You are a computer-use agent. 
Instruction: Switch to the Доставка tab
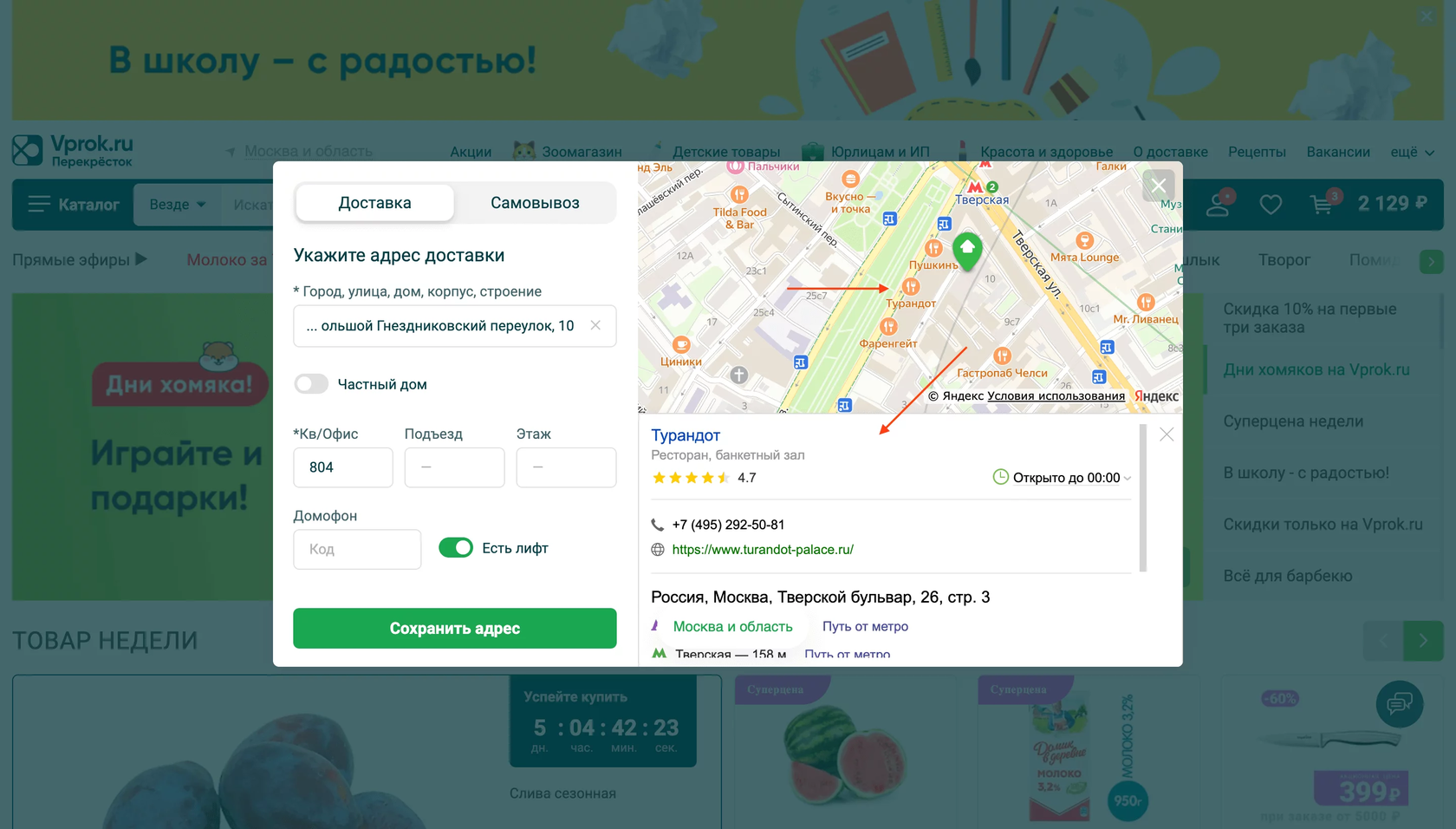coord(374,203)
